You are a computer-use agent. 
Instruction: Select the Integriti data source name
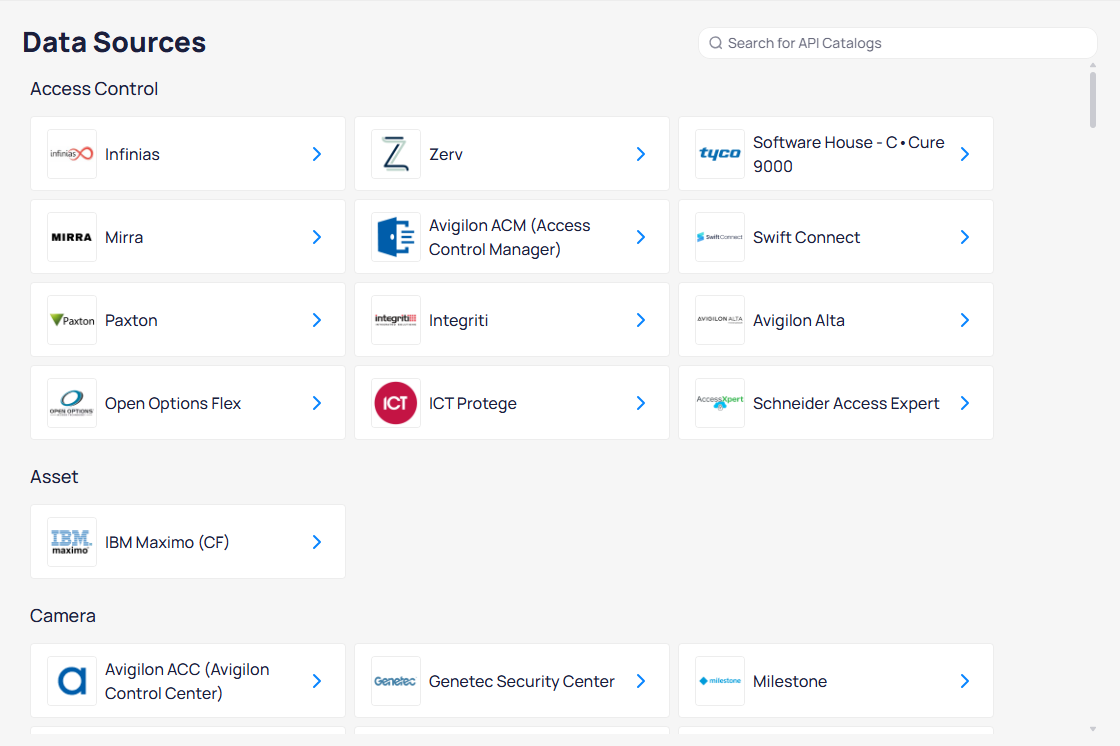(x=459, y=320)
